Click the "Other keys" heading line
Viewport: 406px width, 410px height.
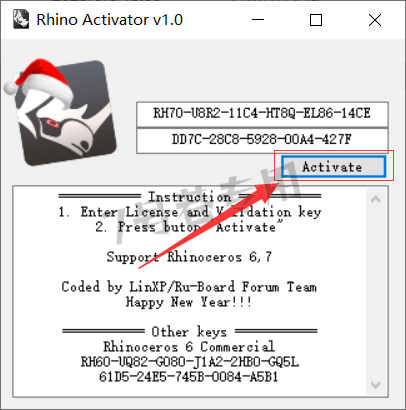(190, 332)
